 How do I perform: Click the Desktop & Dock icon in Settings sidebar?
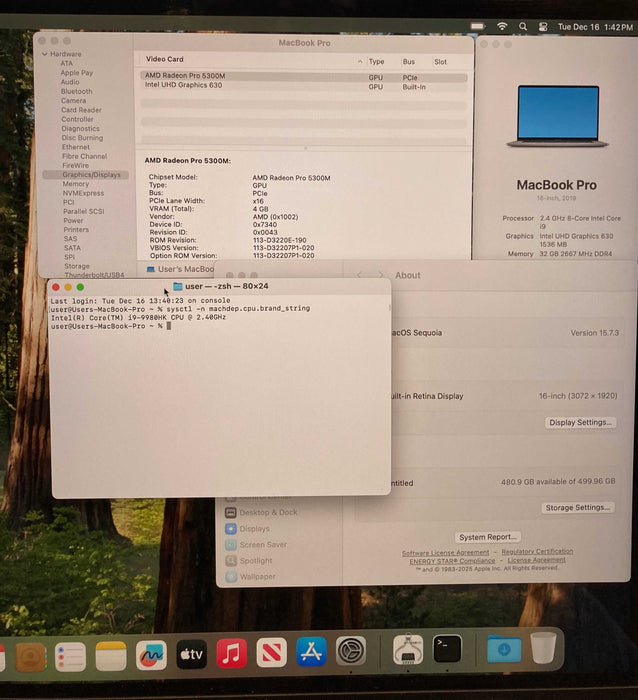click(x=231, y=513)
